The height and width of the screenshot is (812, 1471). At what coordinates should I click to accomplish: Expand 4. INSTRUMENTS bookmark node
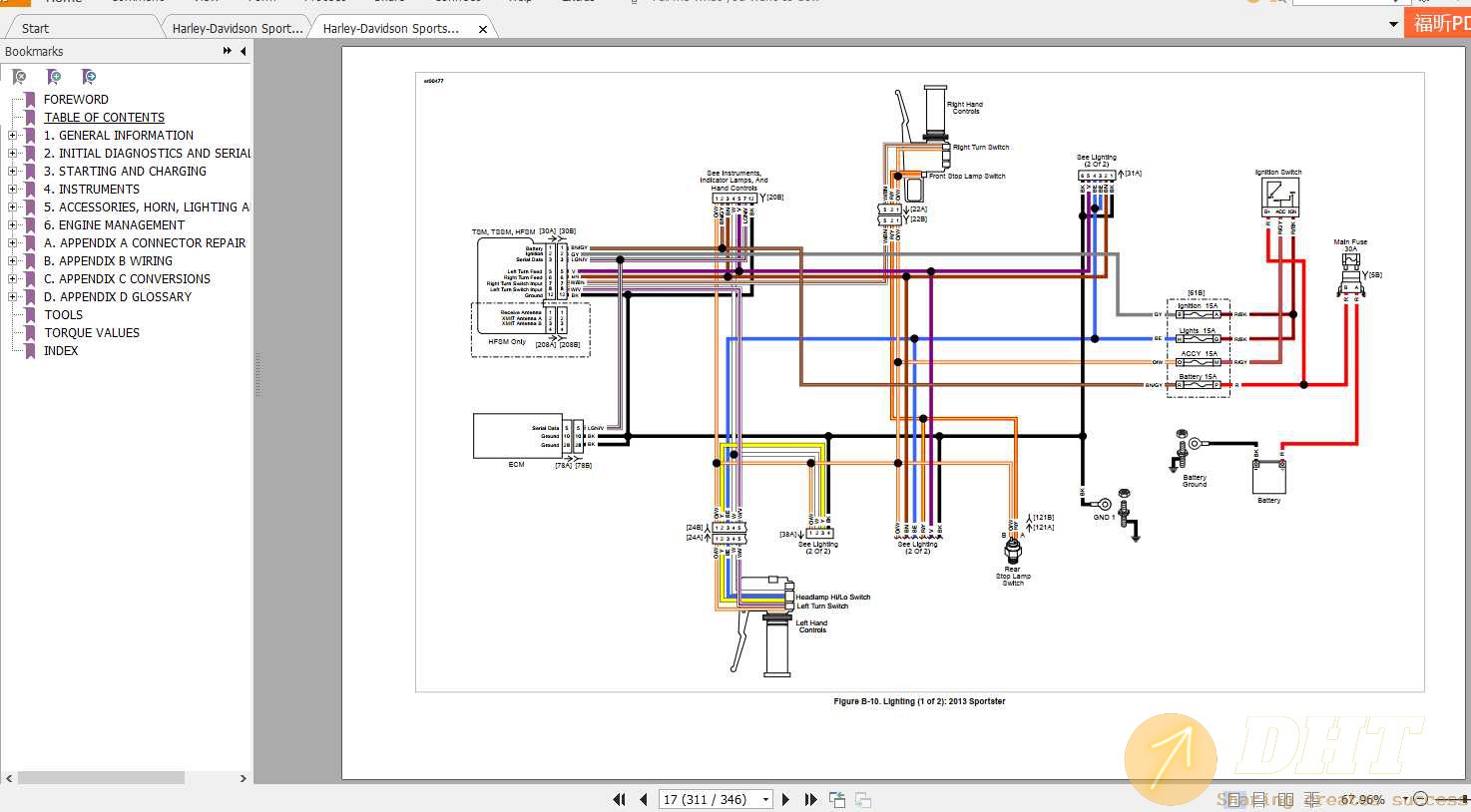pos(12,189)
